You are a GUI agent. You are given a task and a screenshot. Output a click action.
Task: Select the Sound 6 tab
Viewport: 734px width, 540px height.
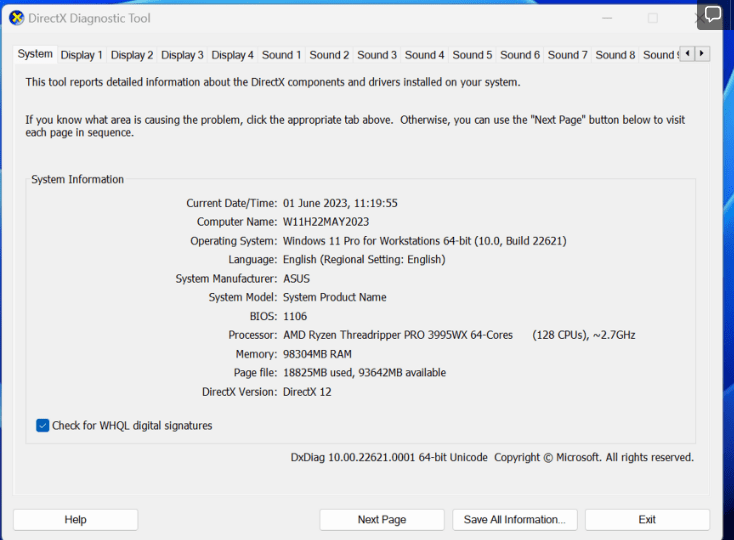(x=520, y=55)
